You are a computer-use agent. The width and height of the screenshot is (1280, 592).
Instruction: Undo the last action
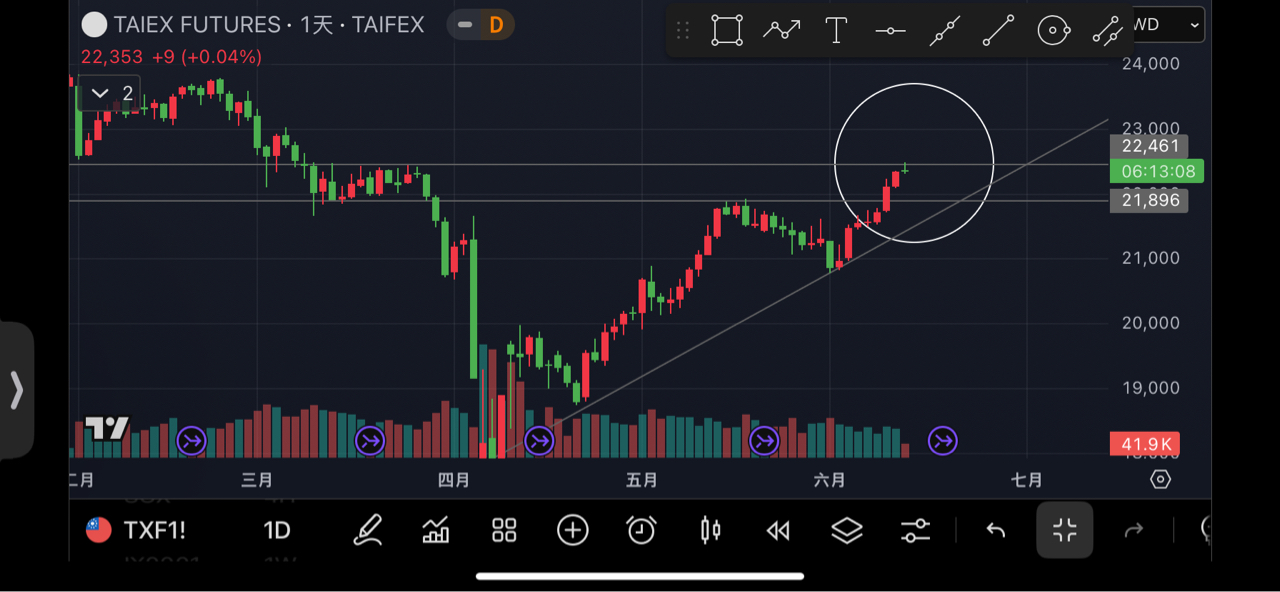click(995, 530)
